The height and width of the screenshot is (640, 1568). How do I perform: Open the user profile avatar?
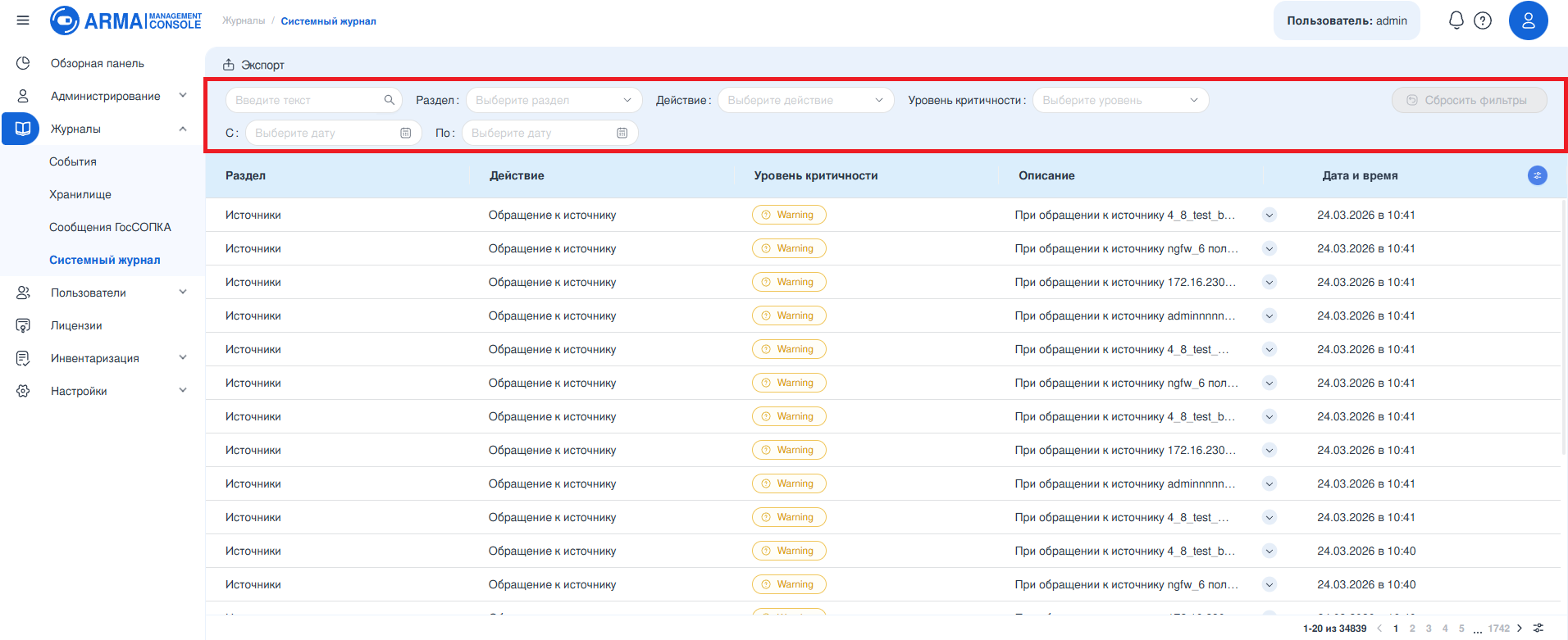pos(1529,20)
